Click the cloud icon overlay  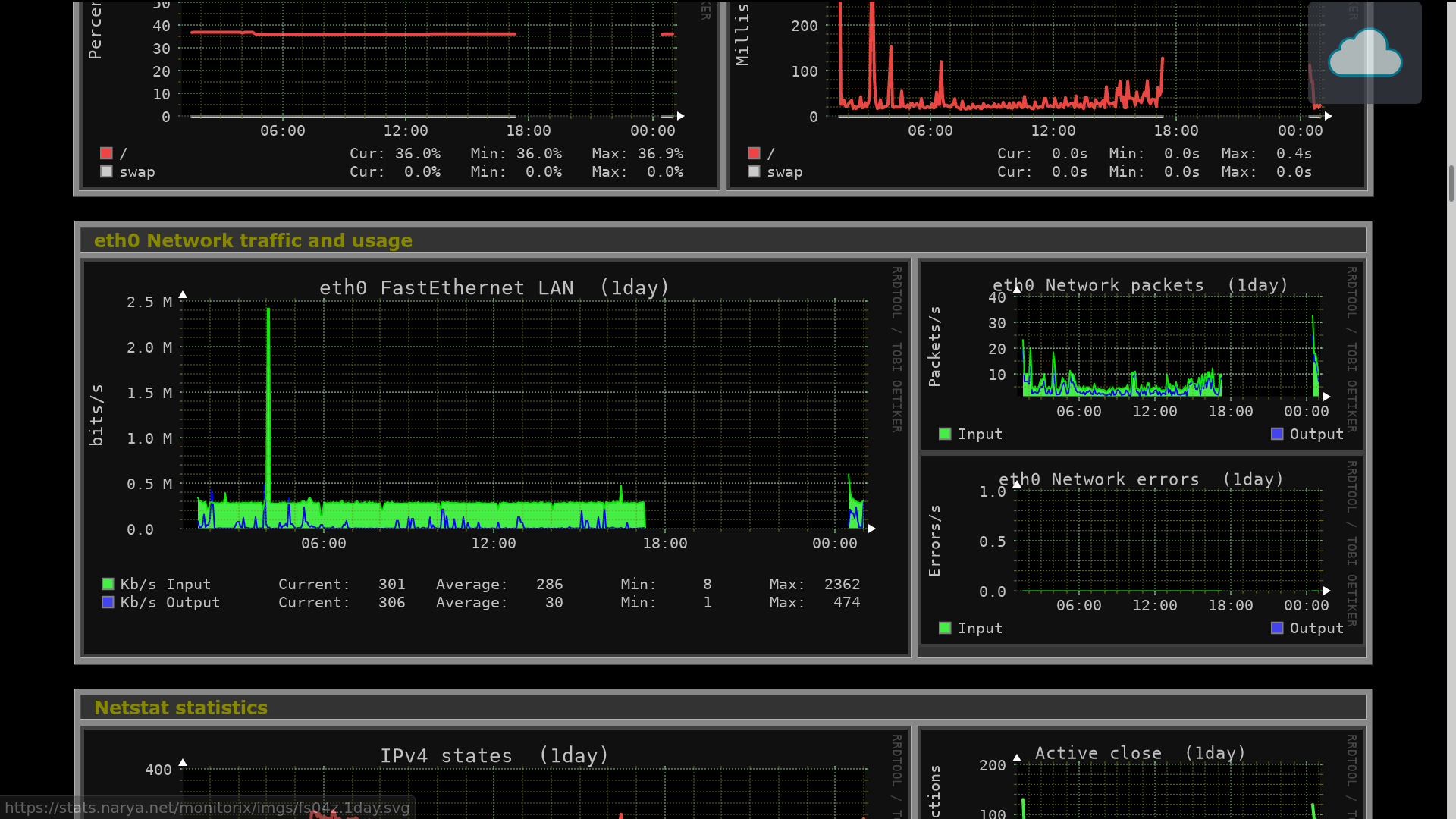(1364, 52)
